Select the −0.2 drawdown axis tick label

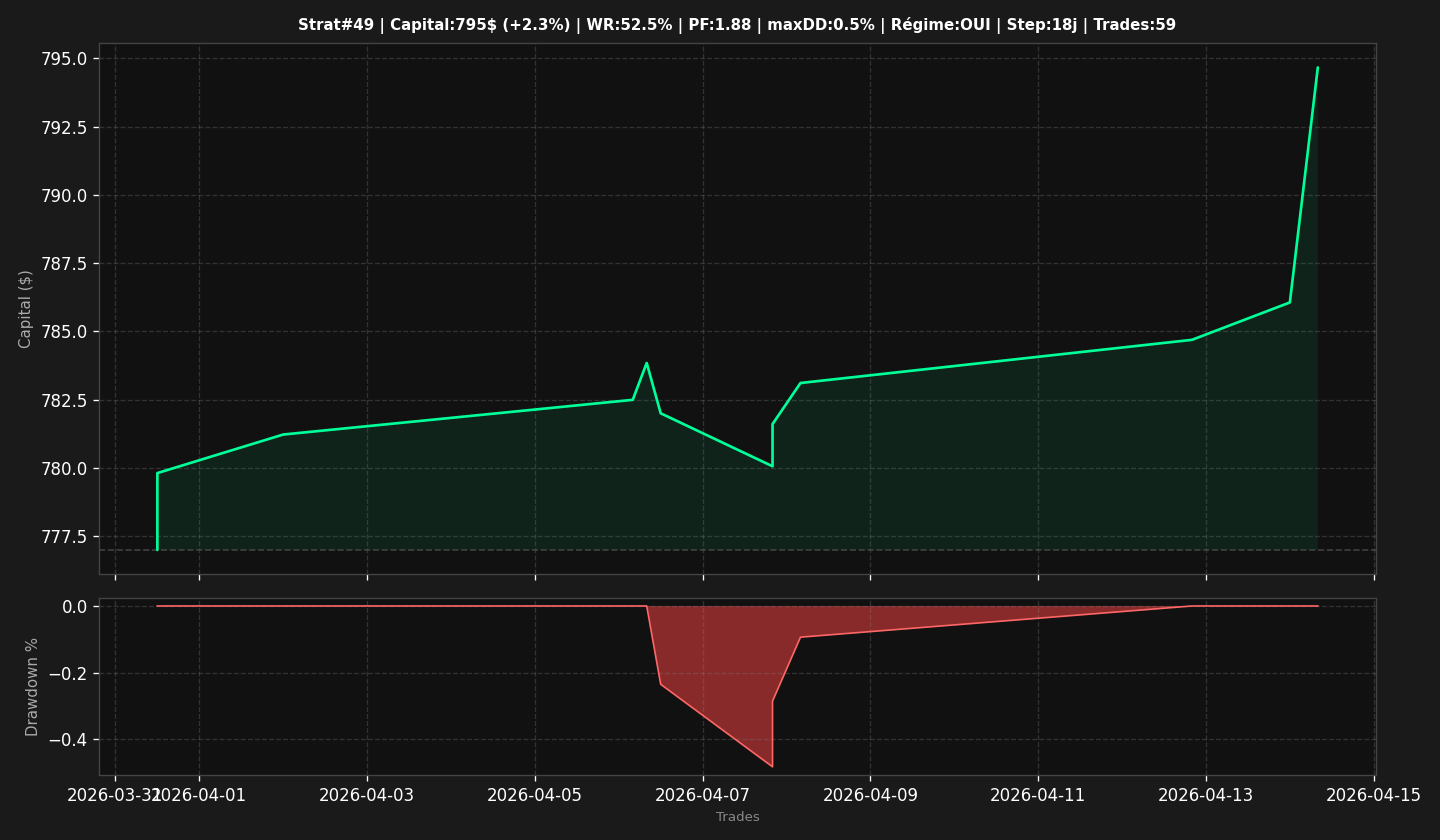[68, 674]
